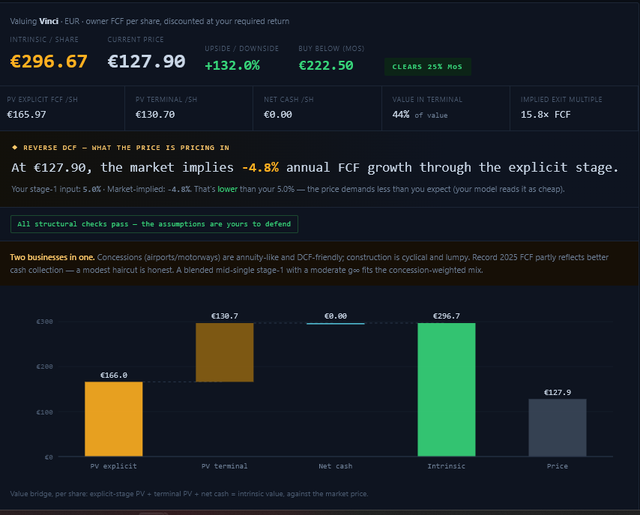Click the 44% of value stat
This screenshot has width=640, height=515.
tap(420, 115)
